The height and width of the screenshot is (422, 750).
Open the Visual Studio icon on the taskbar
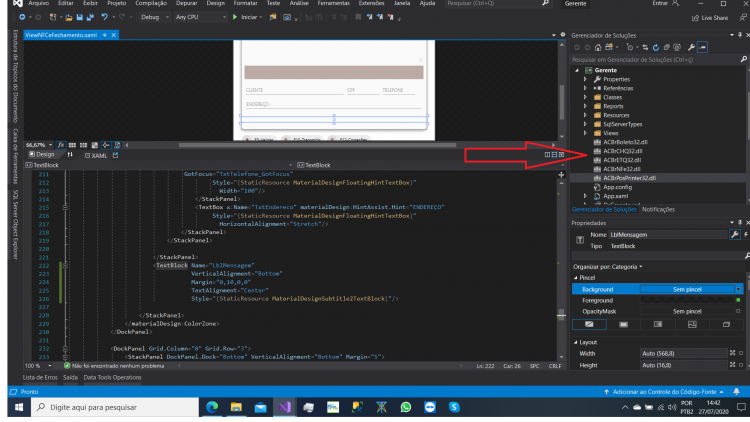tap(285, 407)
